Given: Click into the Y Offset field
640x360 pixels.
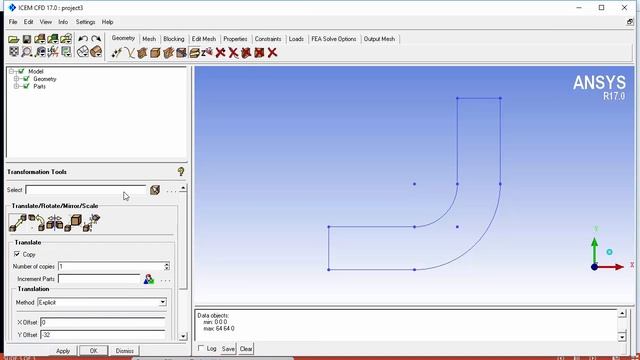Looking at the screenshot, I should point(103,335).
